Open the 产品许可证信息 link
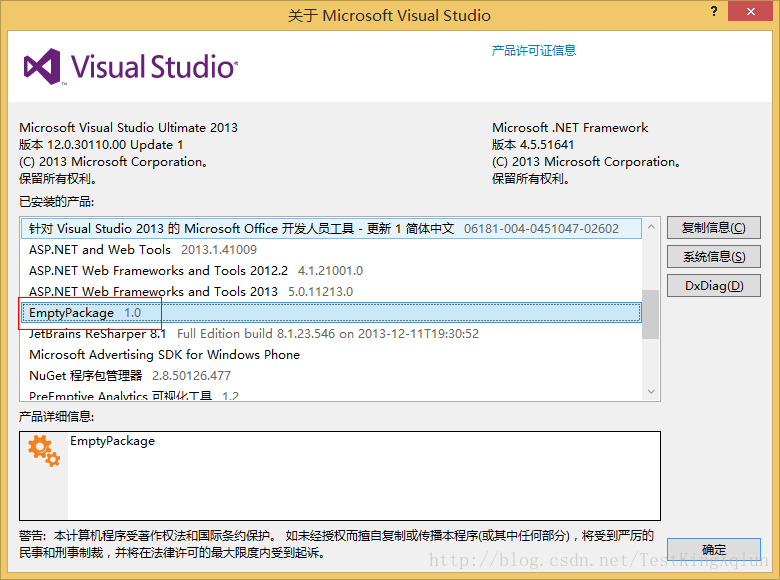The width and height of the screenshot is (780, 580). click(533, 50)
